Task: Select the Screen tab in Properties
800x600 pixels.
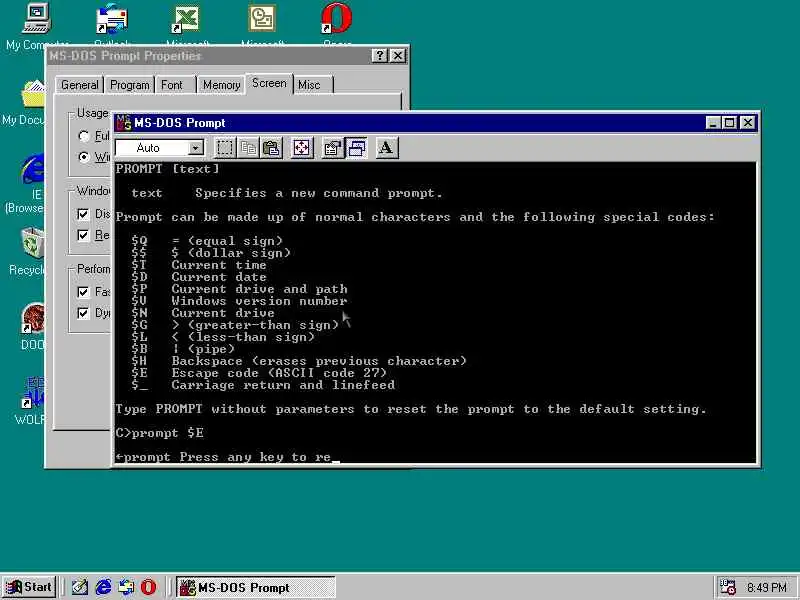Action: 269,83
